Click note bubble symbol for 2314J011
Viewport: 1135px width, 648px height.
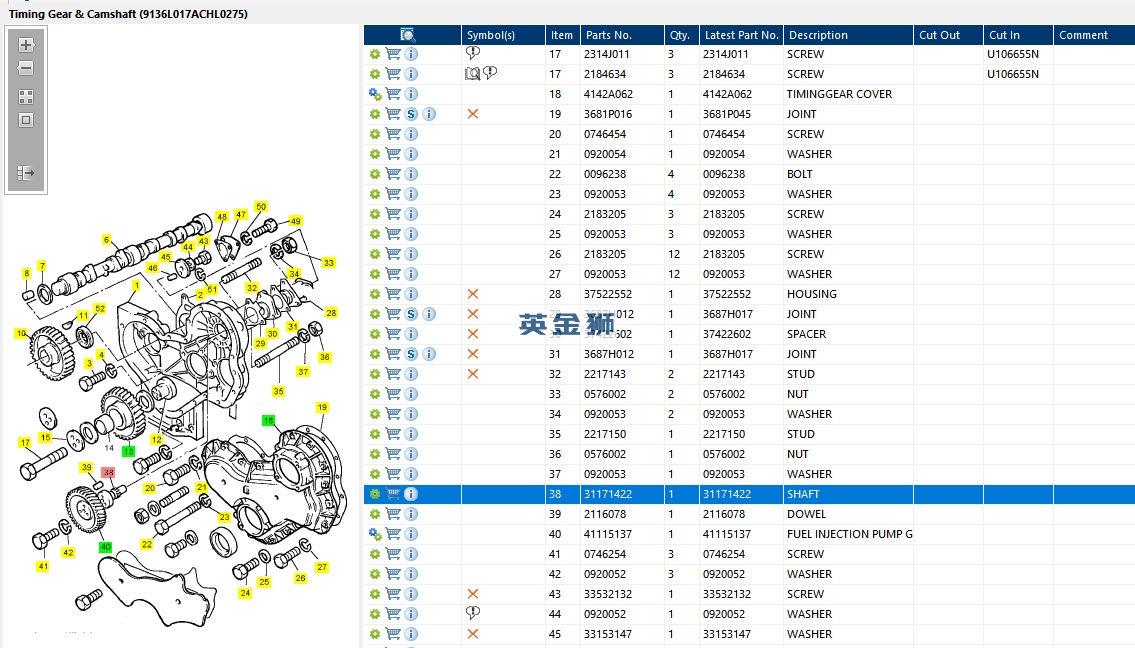click(x=473, y=53)
